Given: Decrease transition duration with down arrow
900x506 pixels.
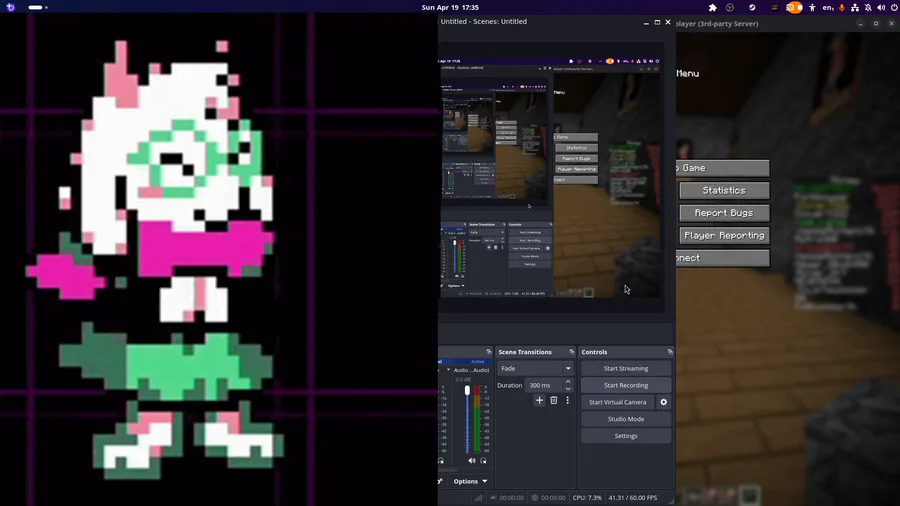Looking at the screenshot, I should point(568,389).
